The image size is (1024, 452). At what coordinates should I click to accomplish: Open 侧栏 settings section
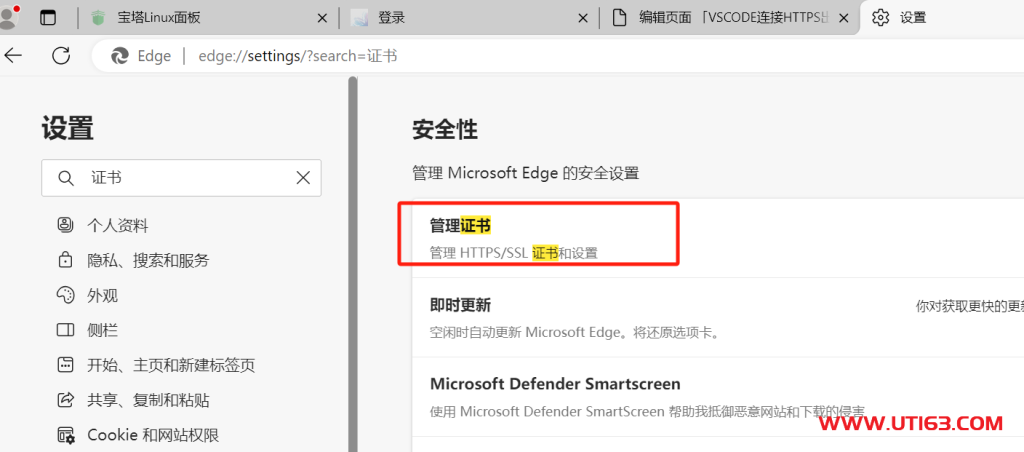pos(103,330)
